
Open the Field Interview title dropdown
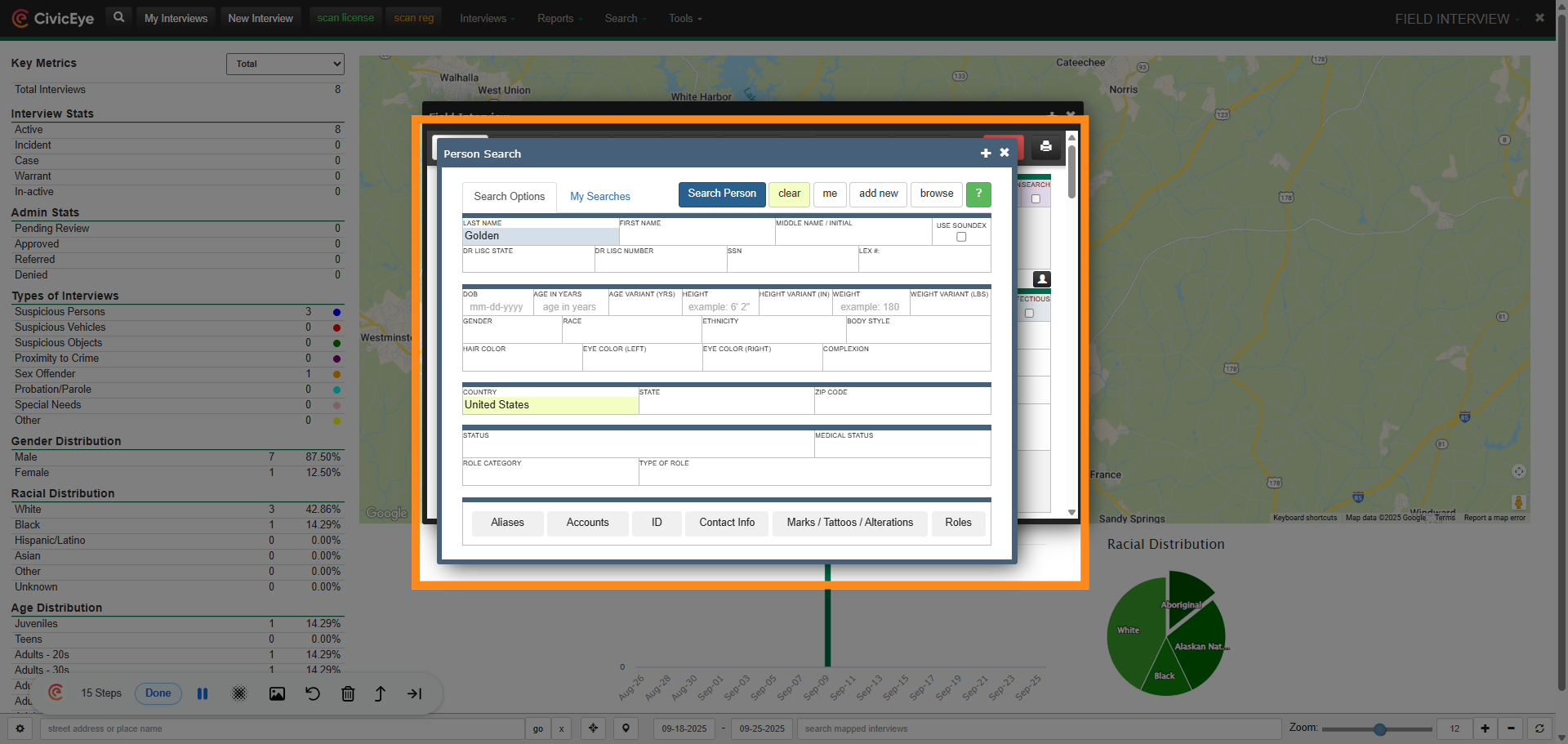tap(1457, 19)
